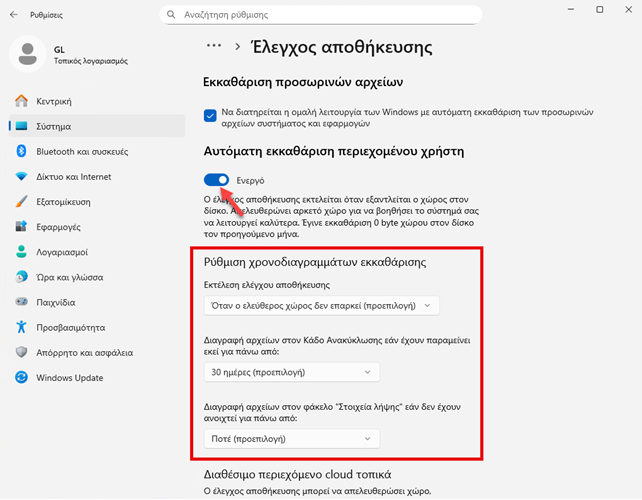This screenshot has width=642, height=500.
Task: Click the Windows Update refresh icon
Action: tap(21, 377)
